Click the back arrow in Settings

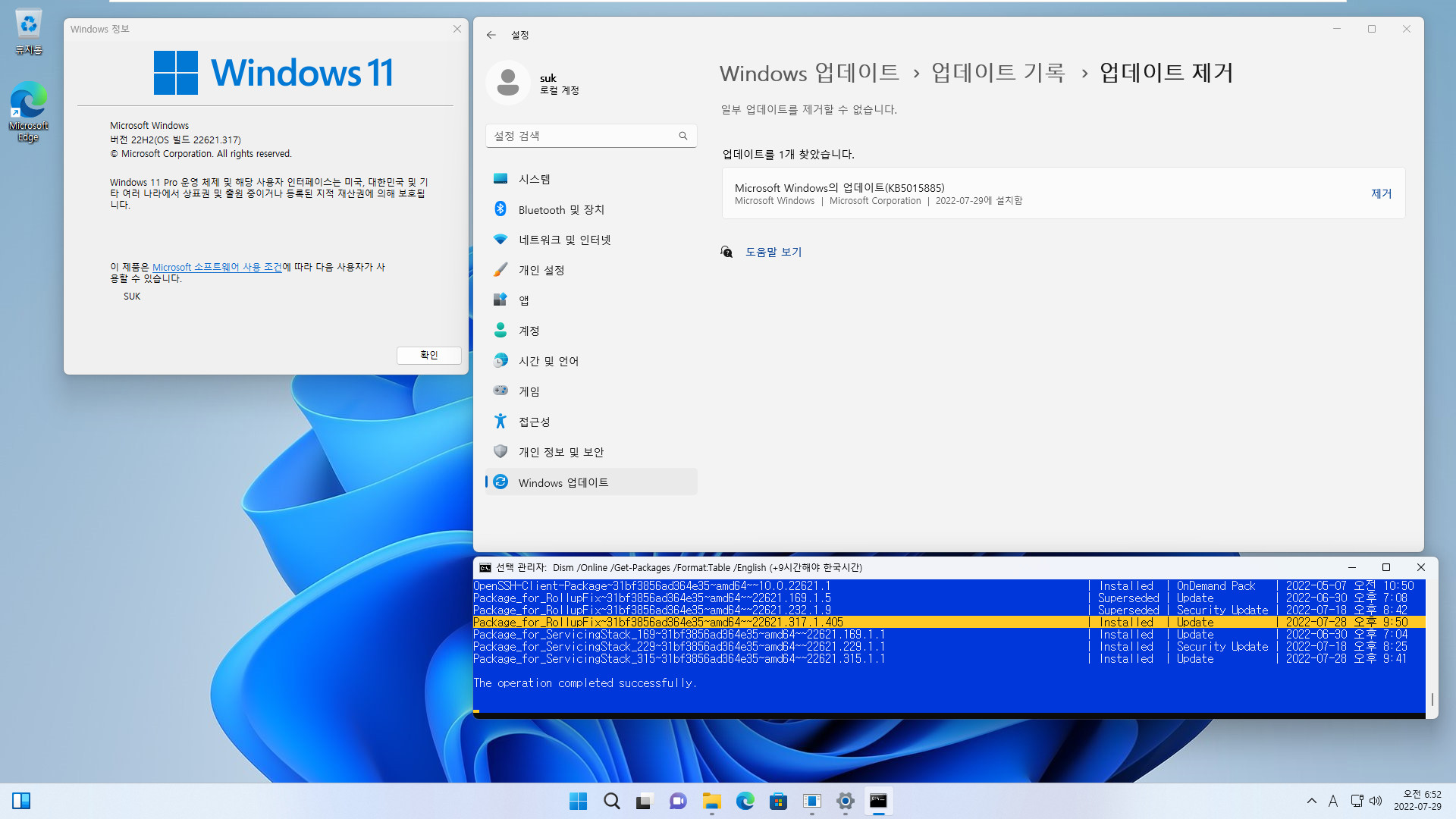coord(491,35)
